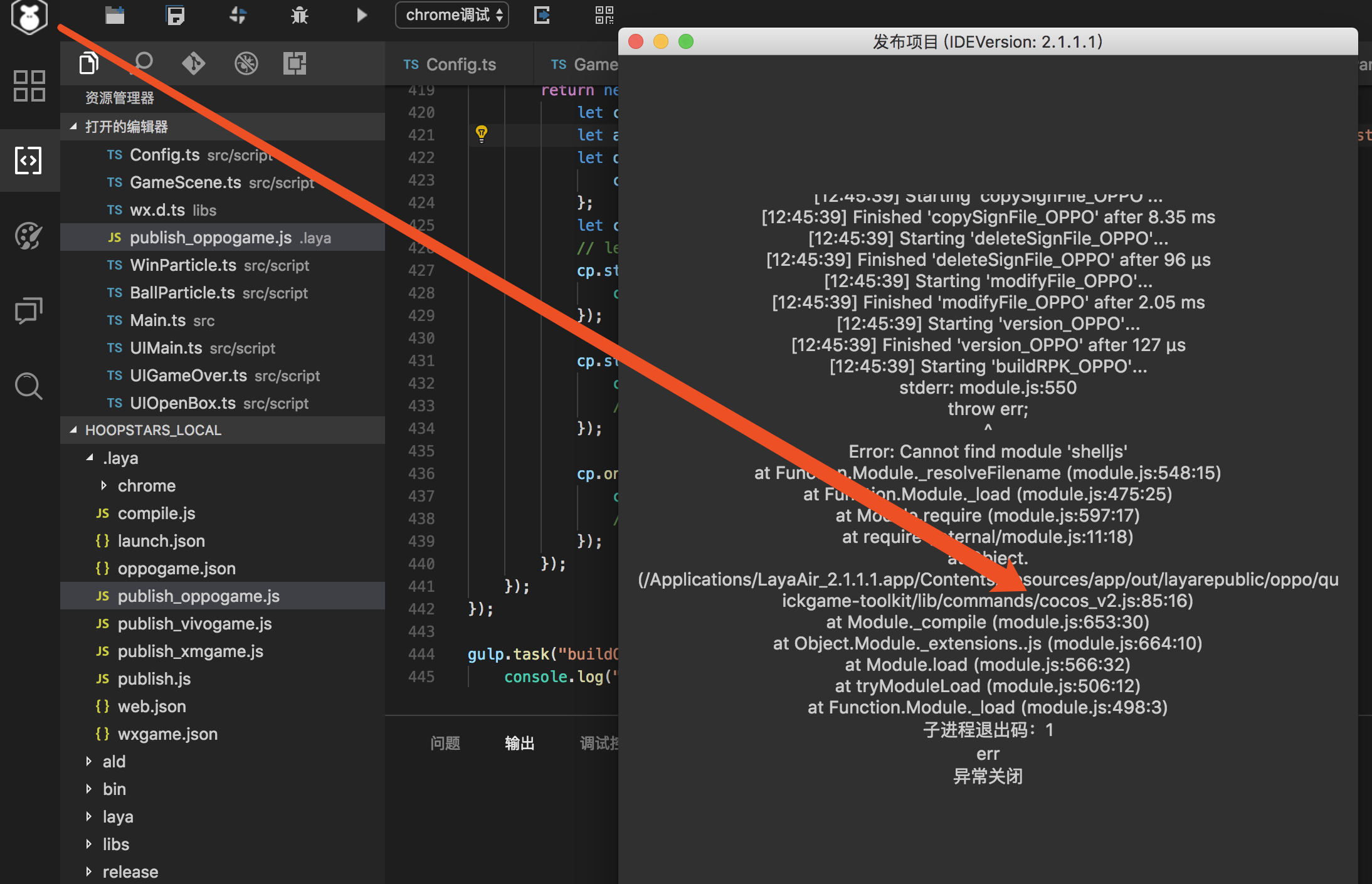The image size is (1372, 884).
Task: Select the code mode sidebar icon
Action: pyautogui.click(x=29, y=160)
